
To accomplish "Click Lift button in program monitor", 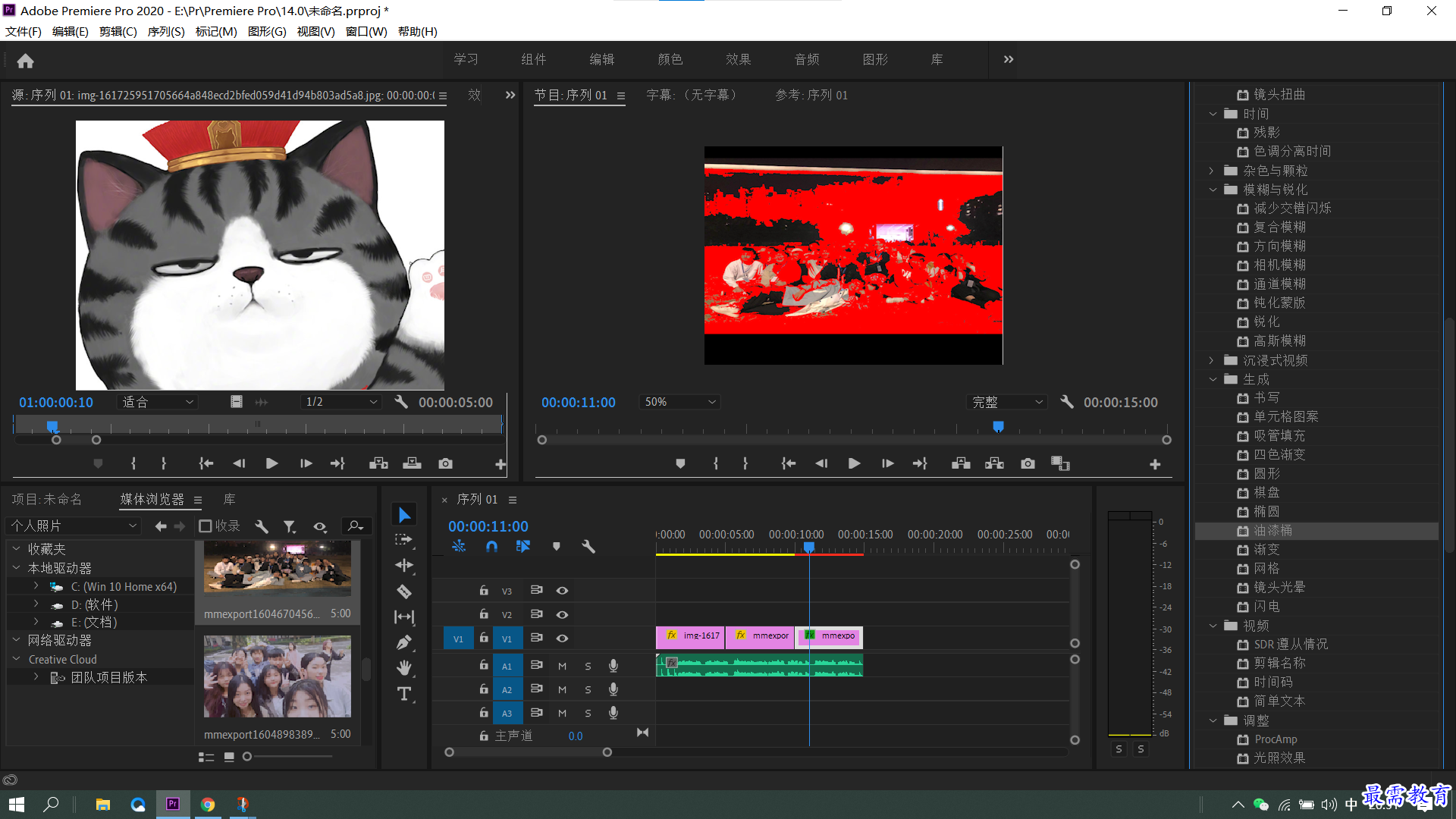I will 961,463.
